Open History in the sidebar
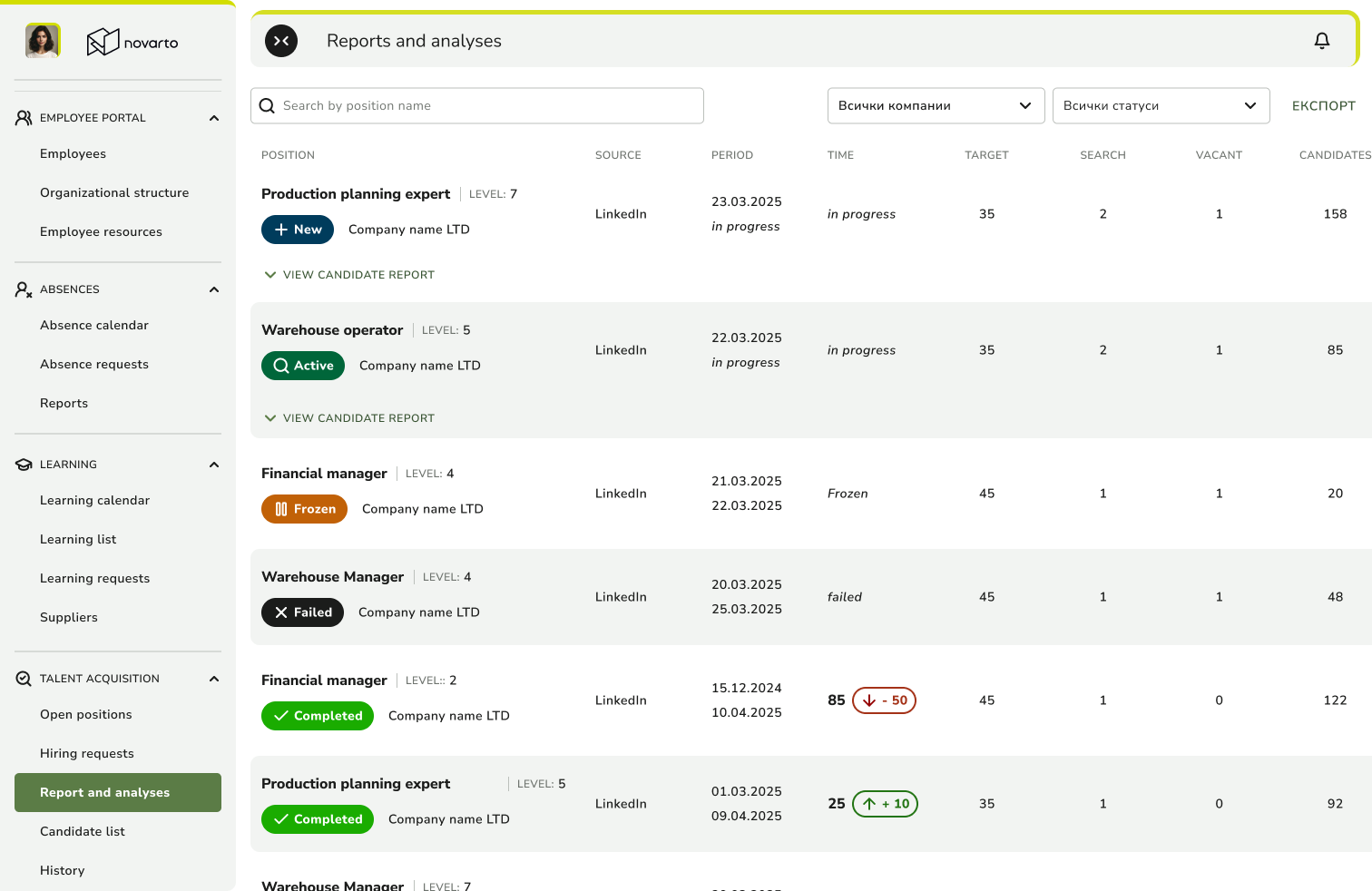The height and width of the screenshot is (891, 1372). pos(63,871)
